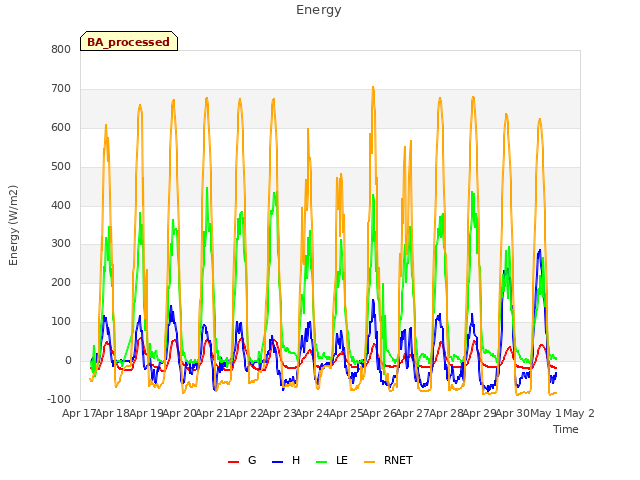Click the Apr 27 x-axis label
The height and width of the screenshot is (480, 640).
click(412, 413)
